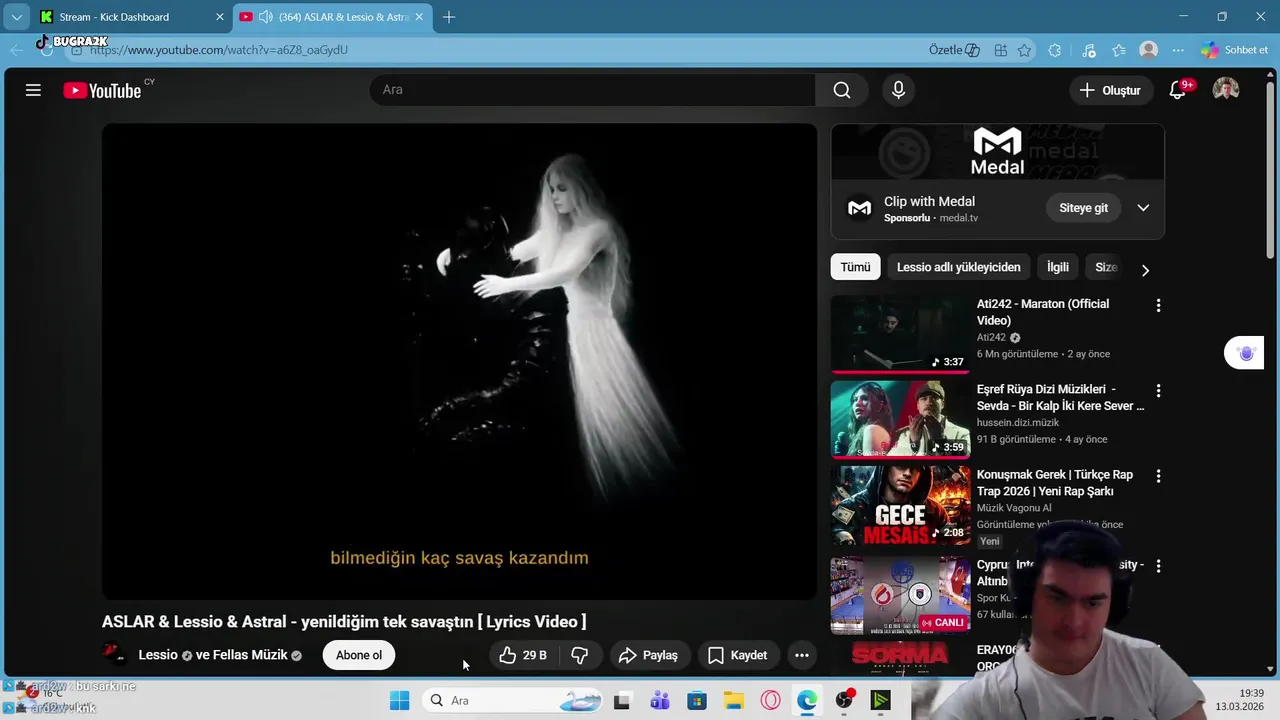Play the Gece Mesaisi thumbnail video
This screenshot has width=1280, height=720.
tap(900, 505)
